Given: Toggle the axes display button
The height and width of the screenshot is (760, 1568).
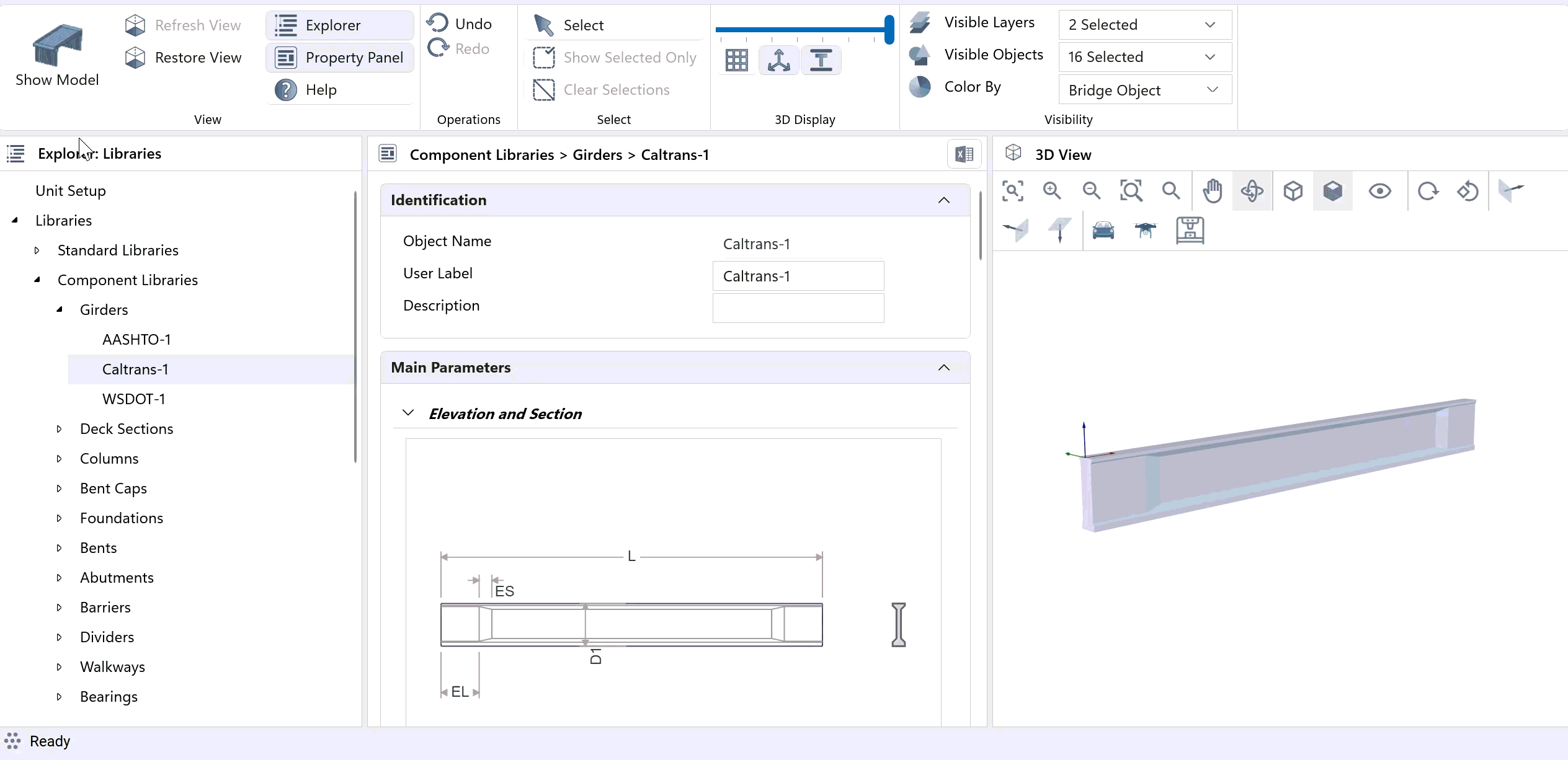Looking at the screenshot, I should click(x=778, y=60).
